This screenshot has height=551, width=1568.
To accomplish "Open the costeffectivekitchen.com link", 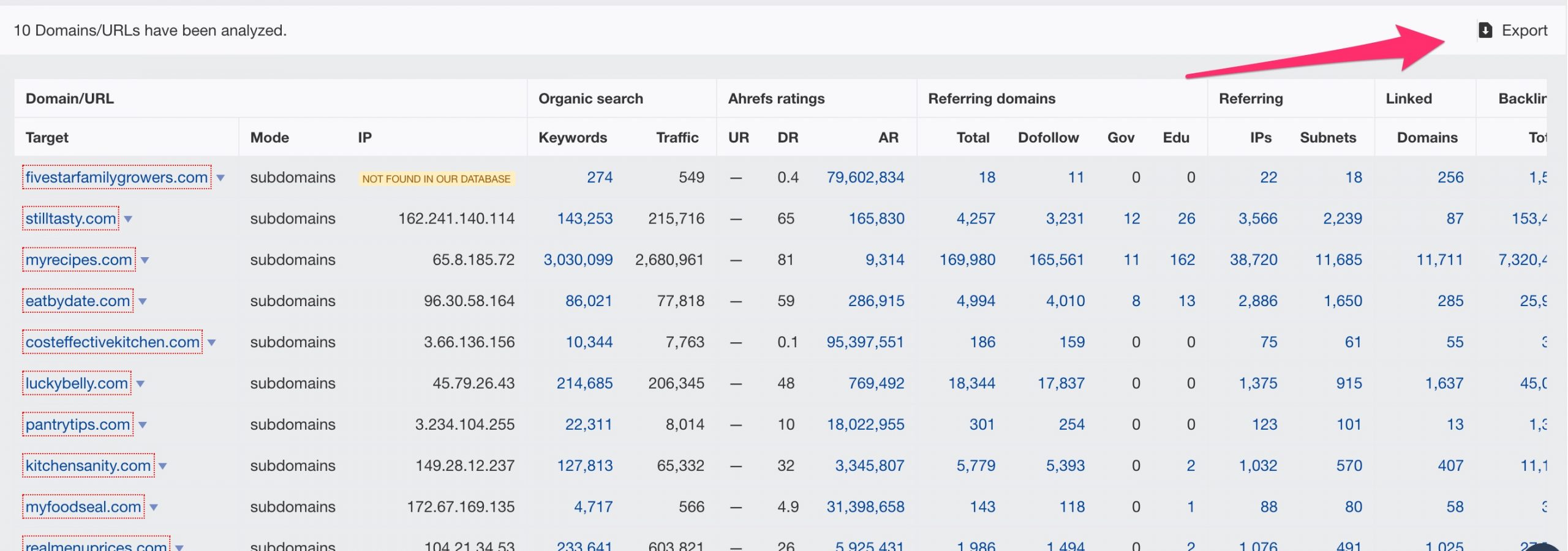I will pos(112,342).
